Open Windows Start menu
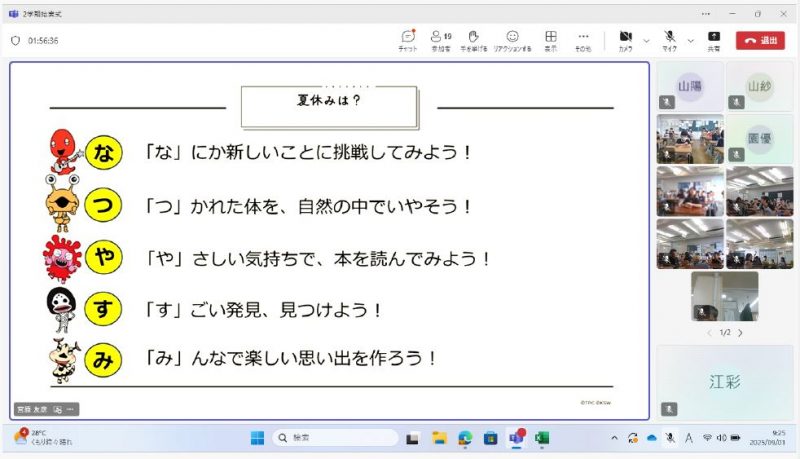 [256, 438]
